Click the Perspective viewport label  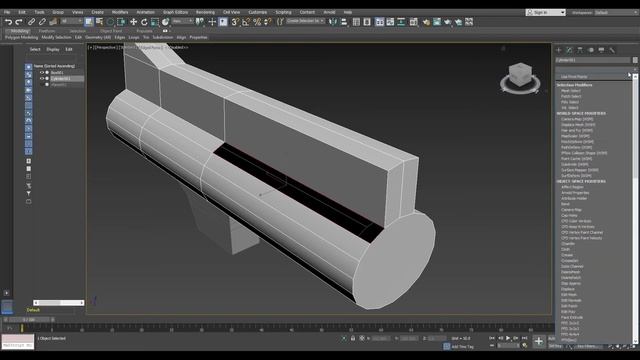(106, 47)
